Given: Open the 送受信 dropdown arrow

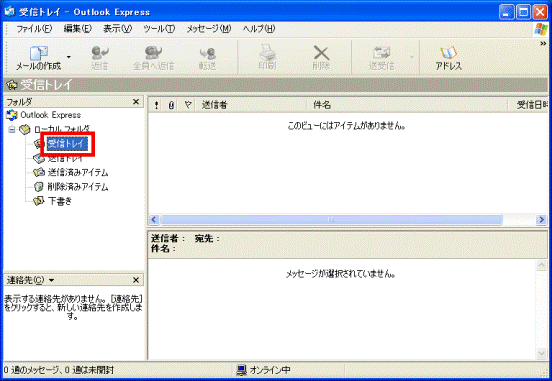Looking at the screenshot, I should 412,57.
